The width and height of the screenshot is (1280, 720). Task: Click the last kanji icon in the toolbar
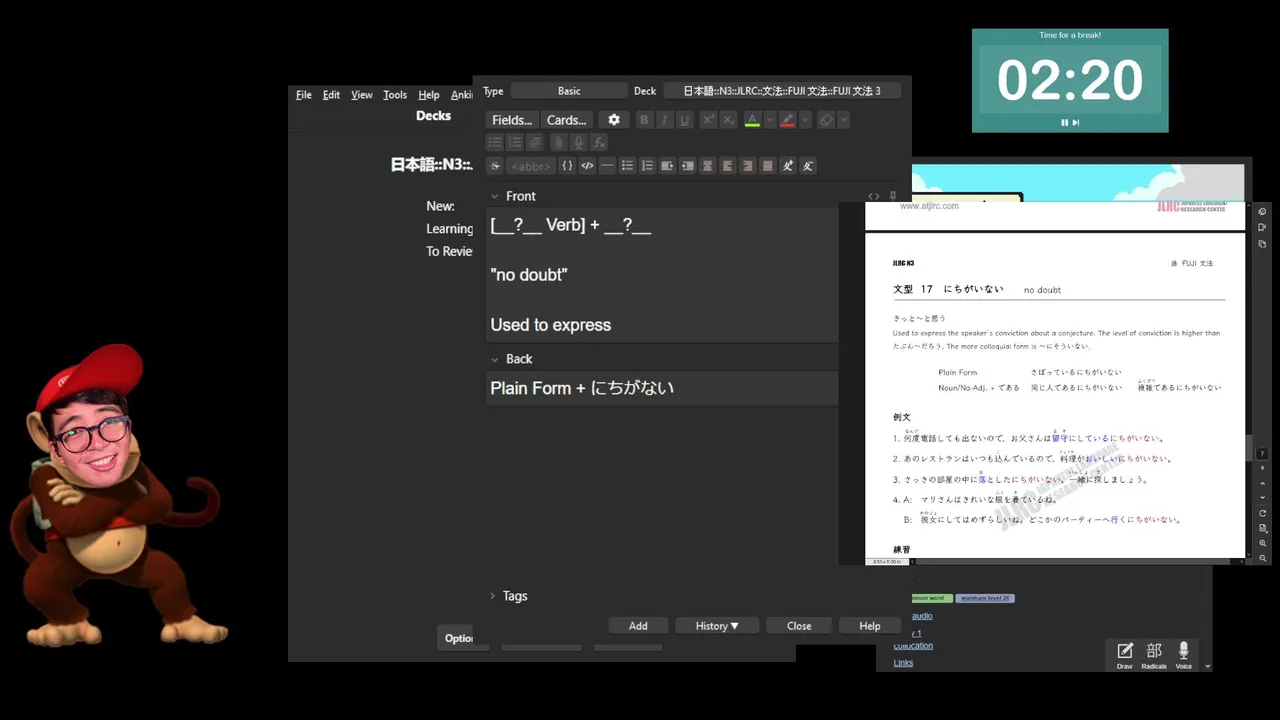pos(808,166)
